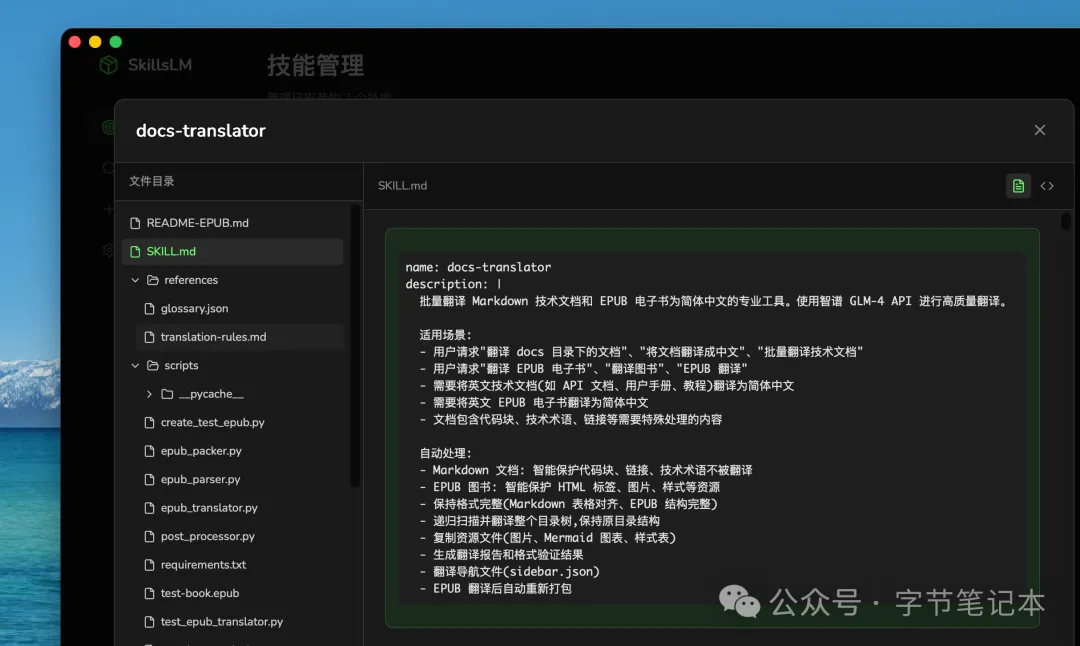The height and width of the screenshot is (646, 1080).
Task: Select the green target icon in the left sidebar
Action: coord(108,126)
